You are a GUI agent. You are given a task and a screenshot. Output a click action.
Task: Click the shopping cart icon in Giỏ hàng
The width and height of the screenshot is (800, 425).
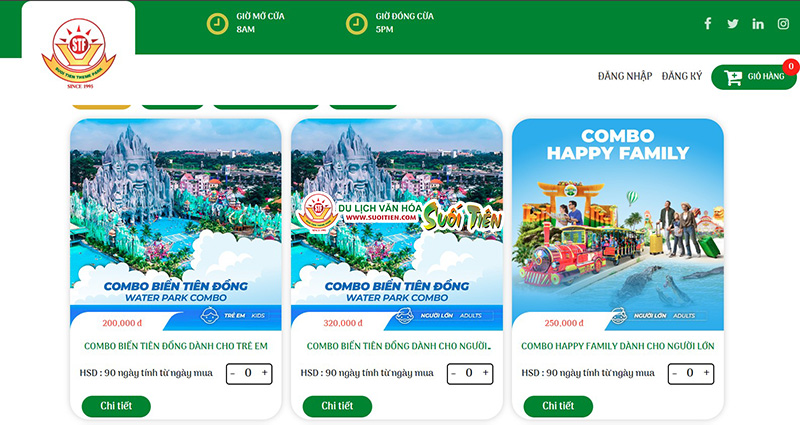point(733,78)
